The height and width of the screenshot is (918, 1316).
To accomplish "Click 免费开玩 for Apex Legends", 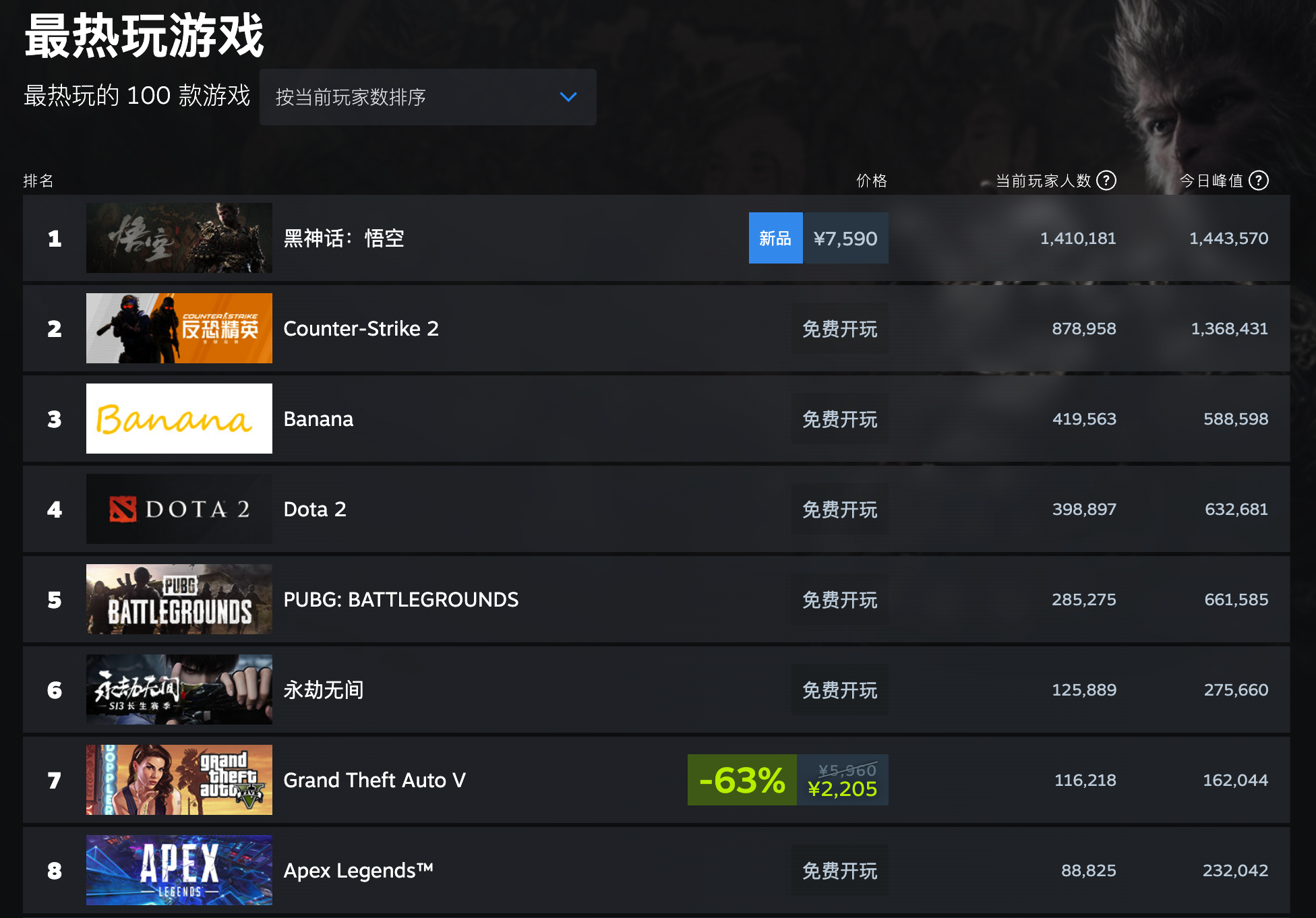I will (x=839, y=870).
